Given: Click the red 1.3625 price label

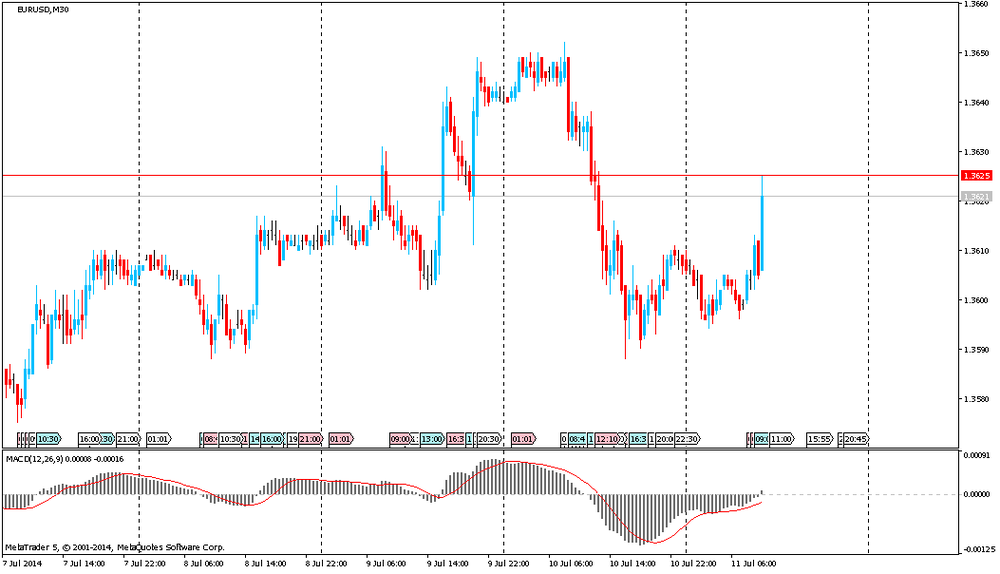Looking at the screenshot, I should [x=975, y=175].
